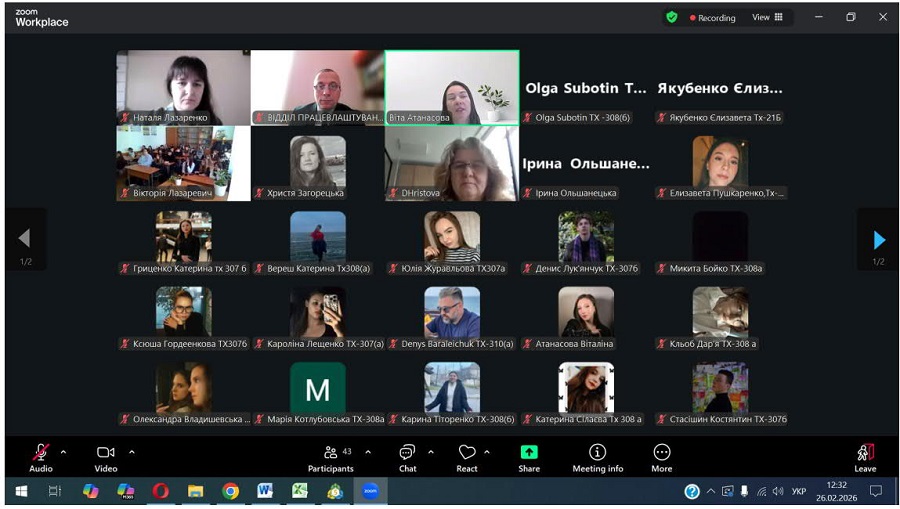Expand video options arrow next to Video

tap(132, 452)
